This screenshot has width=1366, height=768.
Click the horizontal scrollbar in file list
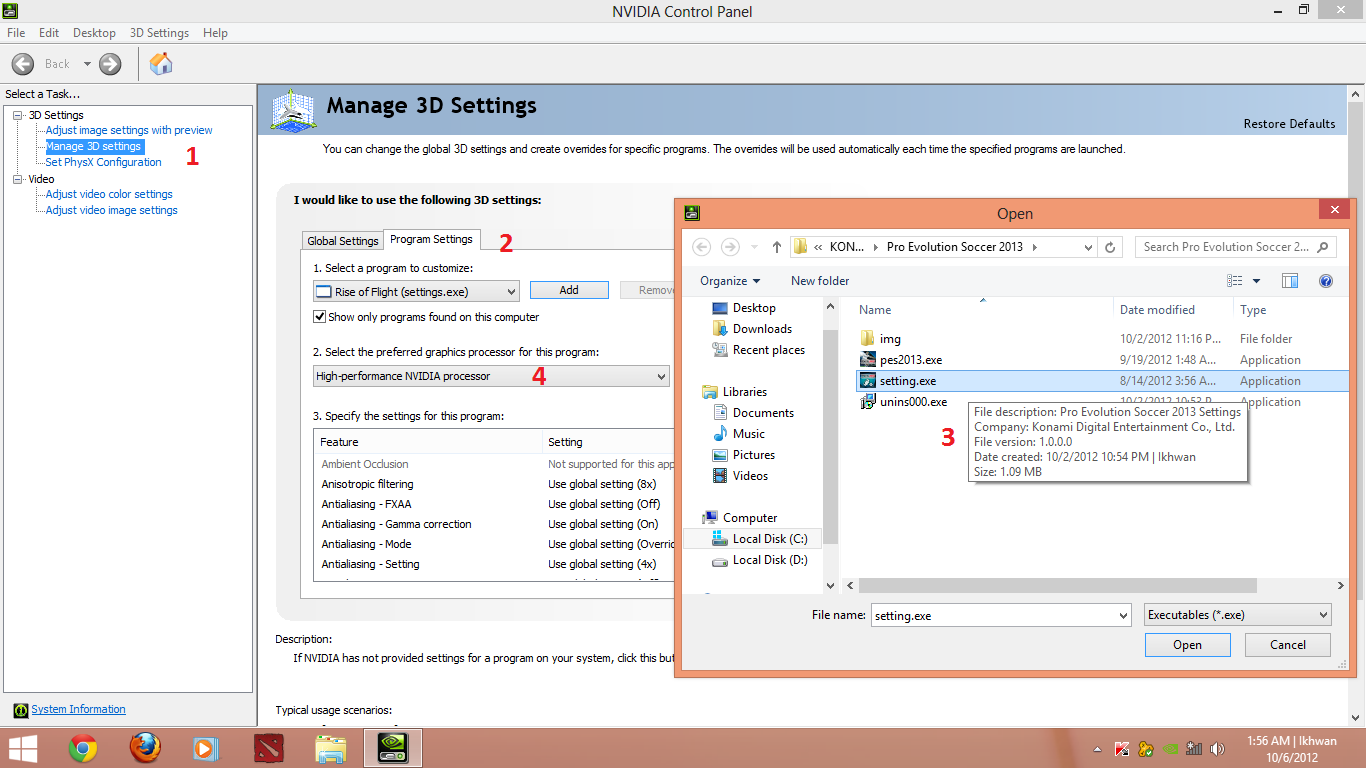click(x=1050, y=586)
